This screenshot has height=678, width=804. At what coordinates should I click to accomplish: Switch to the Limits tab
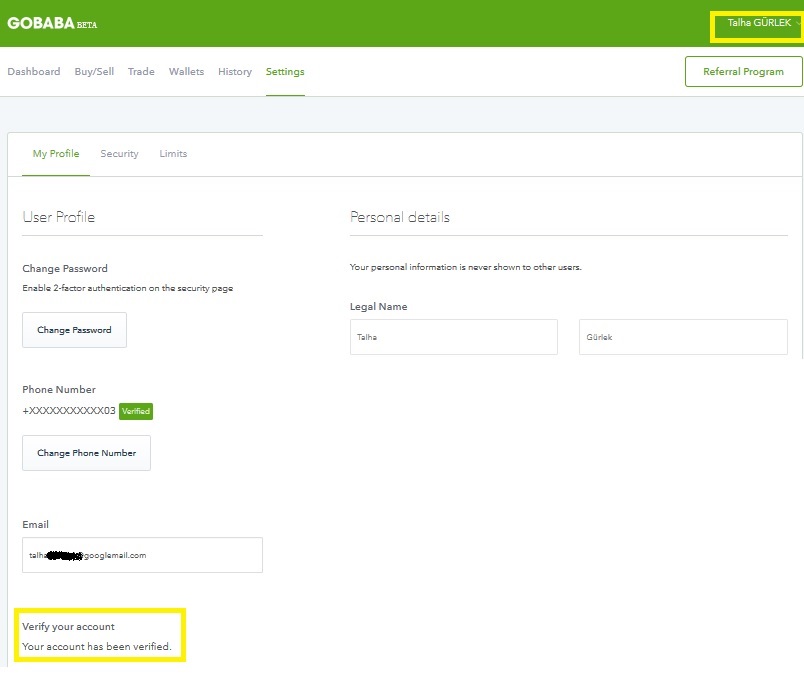173,153
